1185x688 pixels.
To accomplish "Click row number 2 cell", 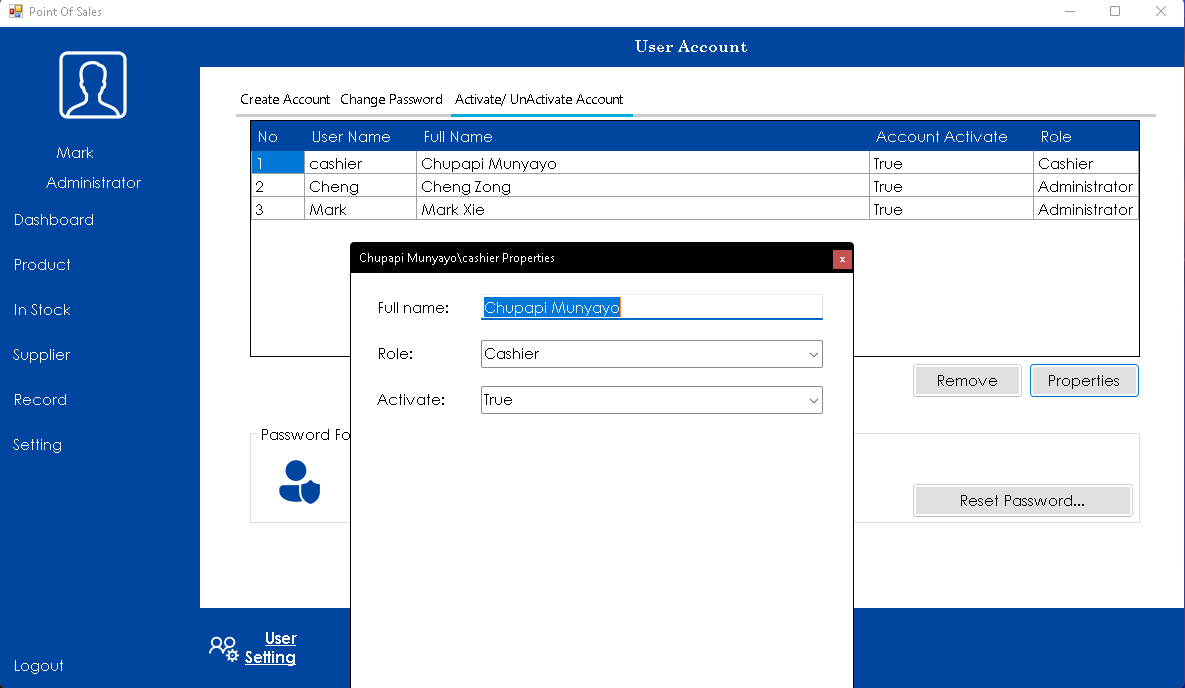I will pyautogui.click(x=278, y=187).
